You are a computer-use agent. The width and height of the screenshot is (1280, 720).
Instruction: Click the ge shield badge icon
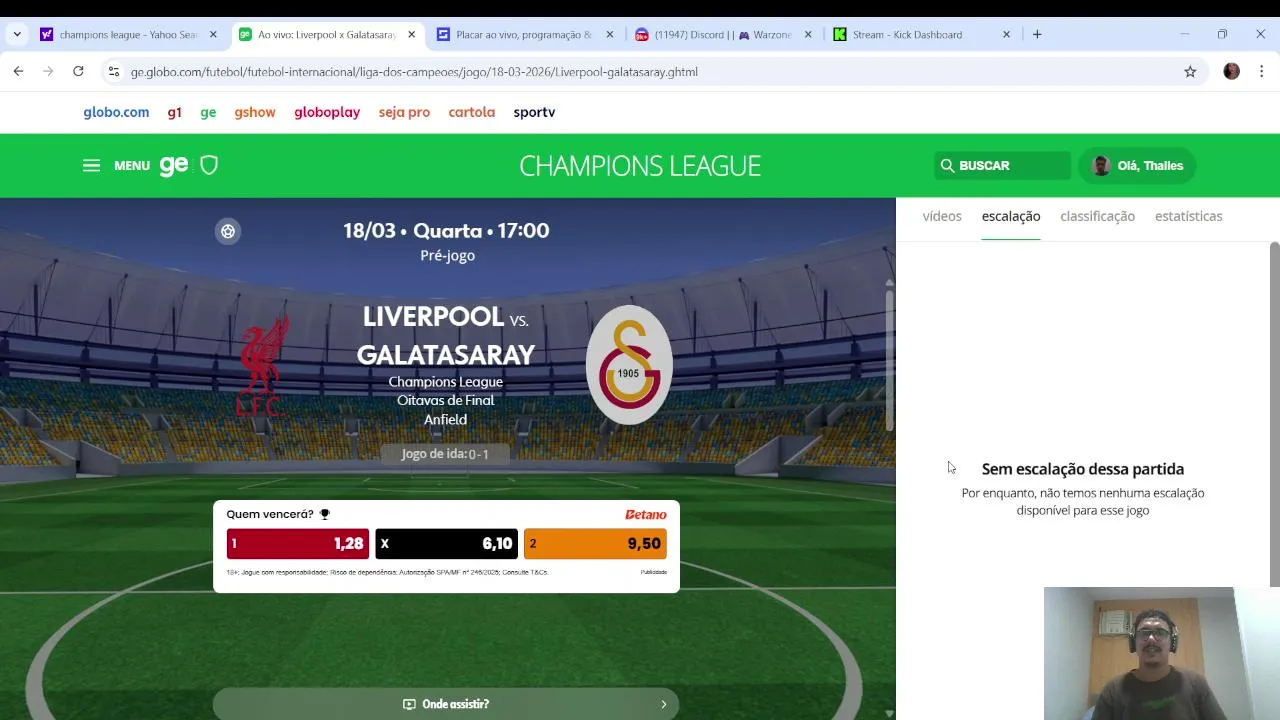click(x=209, y=165)
